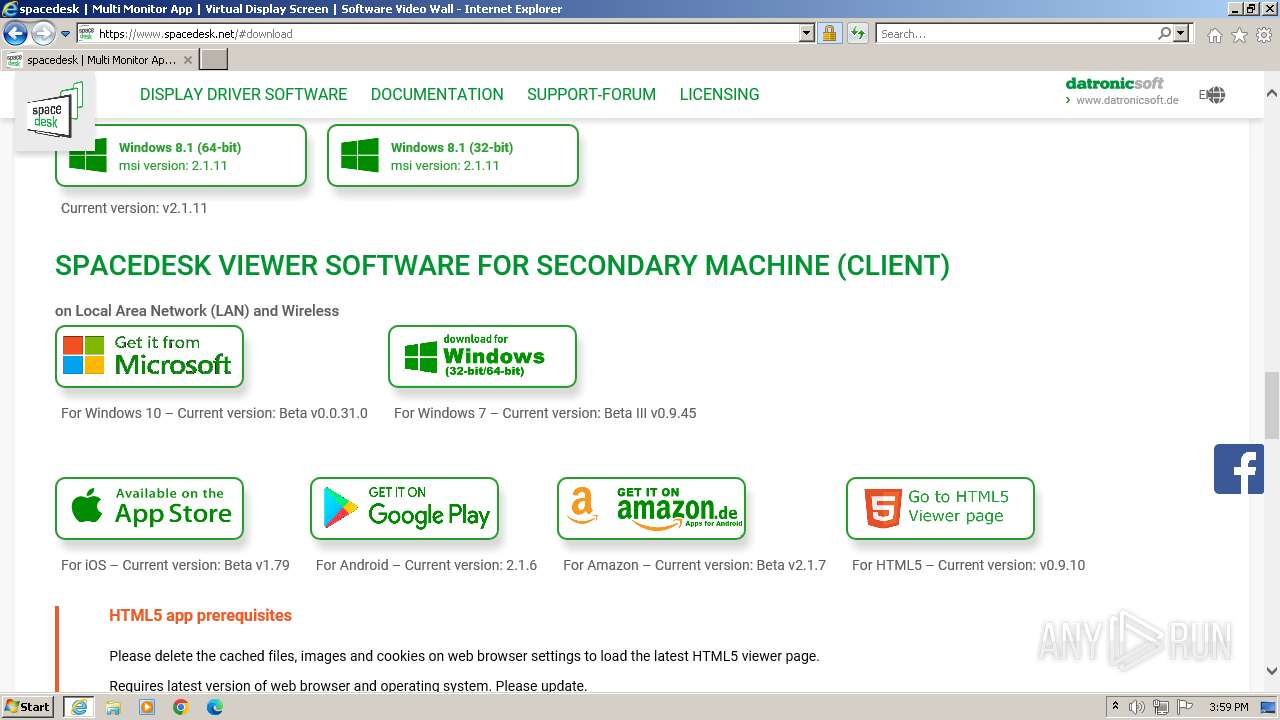Viewport: 1280px width, 720px height.
Task: Click Go to HTML5 Viewer page badge
Action: click(x=940, y=508)
